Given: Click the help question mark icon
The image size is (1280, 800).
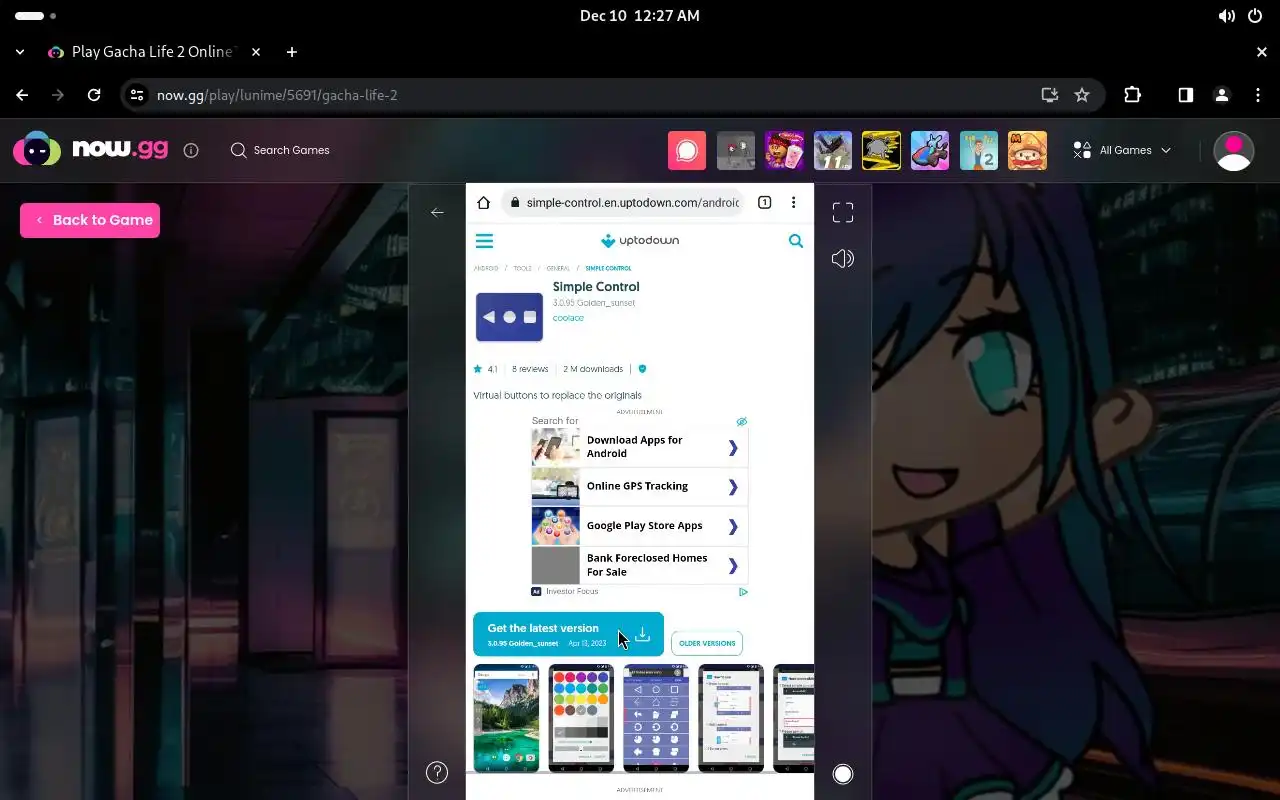Looking at the screenshot, I should 437,772.
